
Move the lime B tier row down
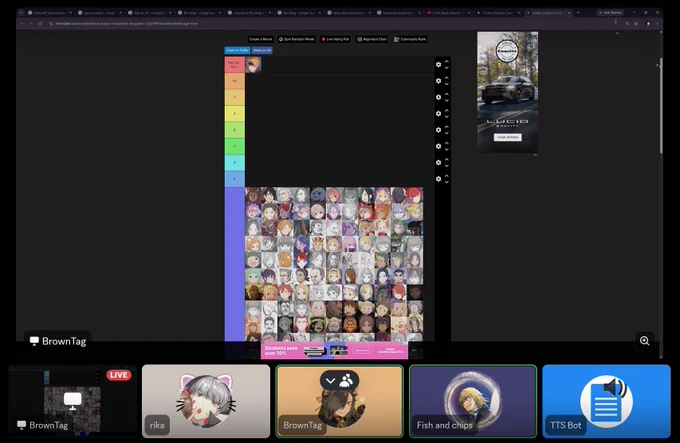pyautogui.click(x=447, y=133)
